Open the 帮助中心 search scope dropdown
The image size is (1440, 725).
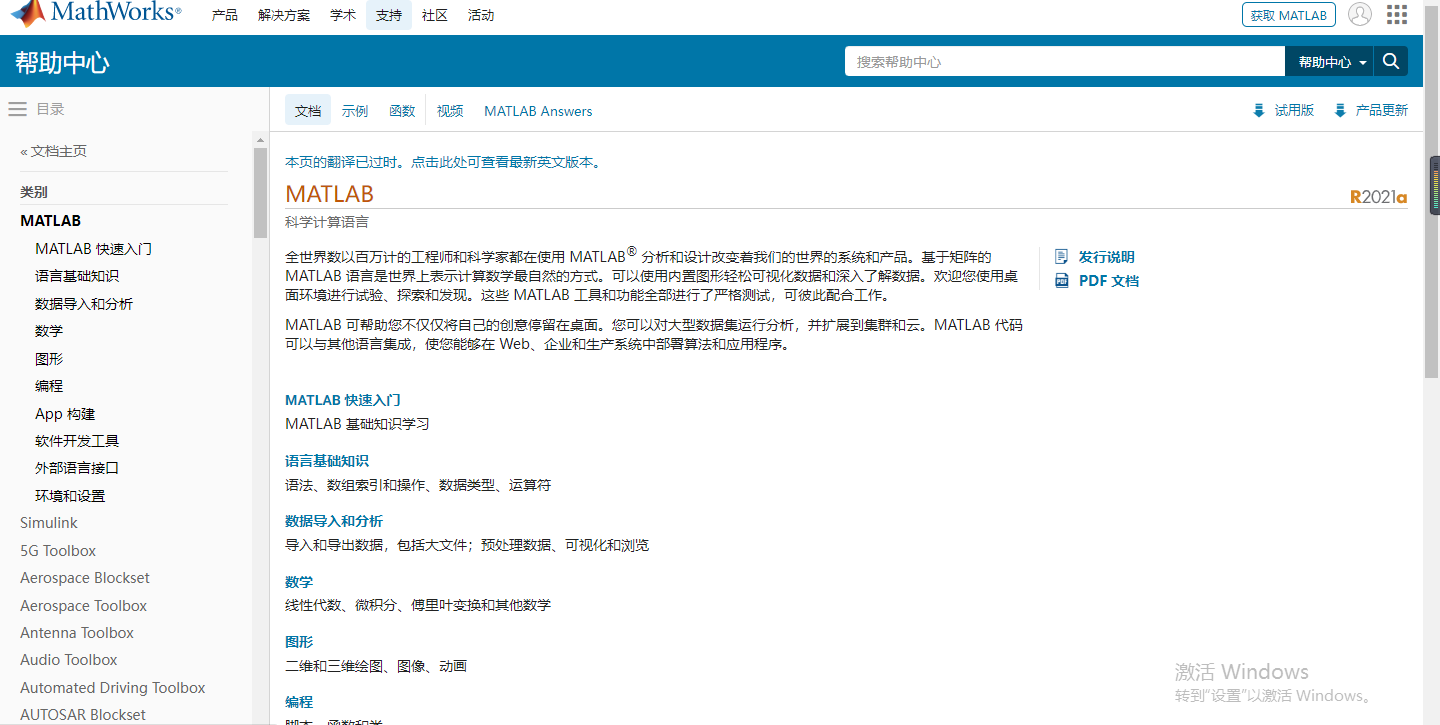point(1329,60)
